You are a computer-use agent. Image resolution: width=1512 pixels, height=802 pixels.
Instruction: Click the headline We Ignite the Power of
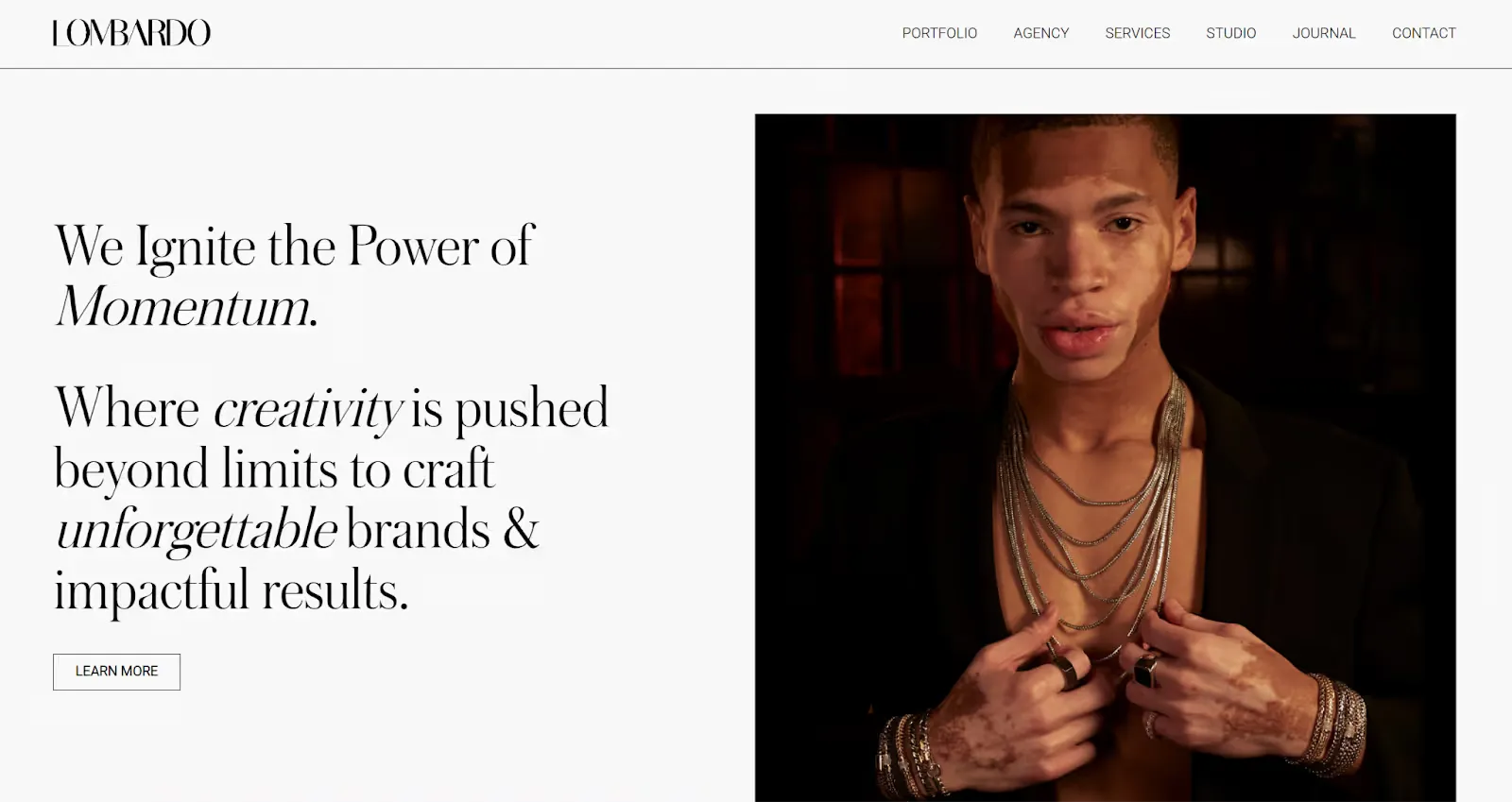click(x=295, y=247)
